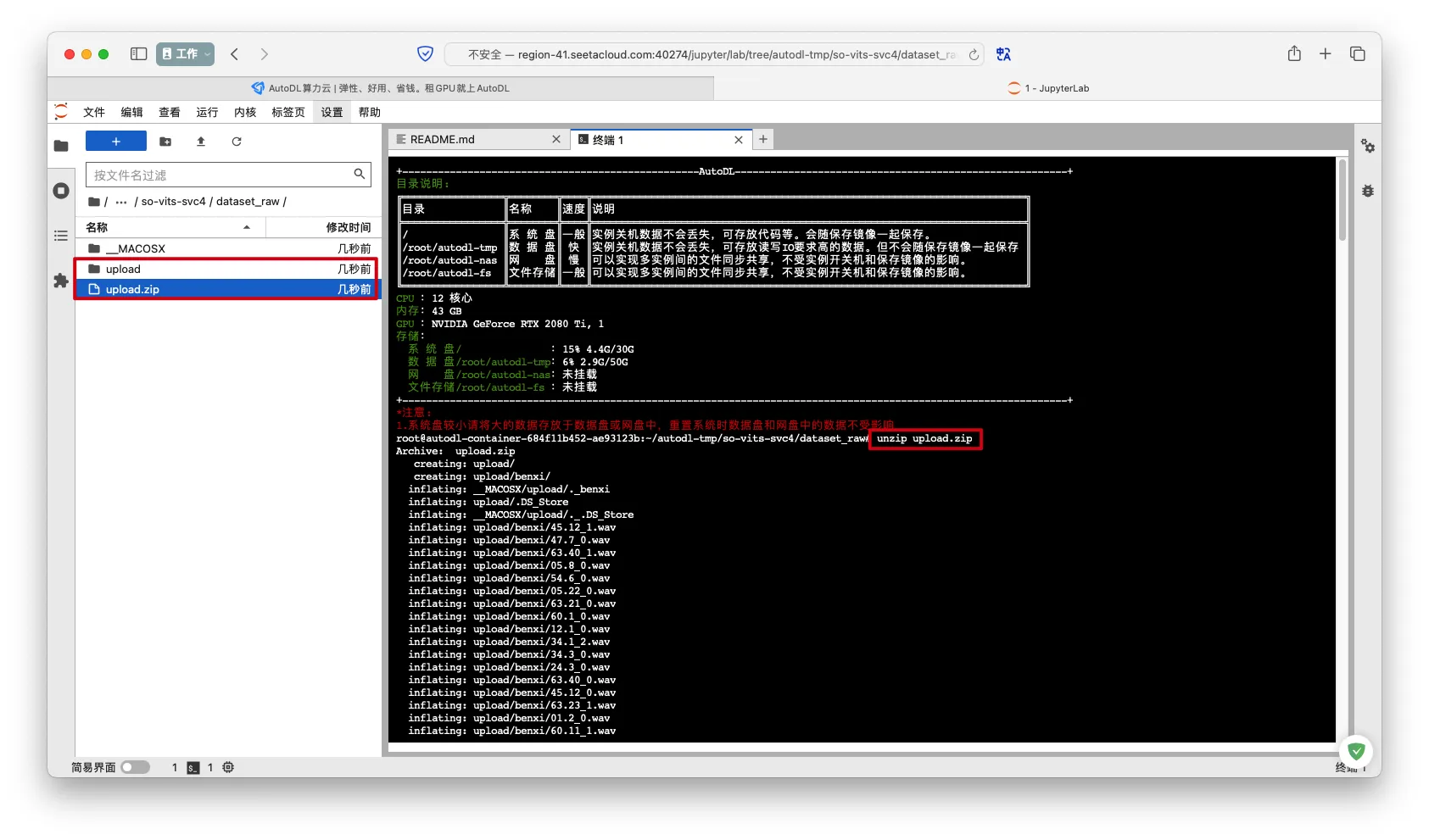Toggle the 简易界面 simple interface switch
Viewport: 1429px width, 840px height.
tap(135, 767)
